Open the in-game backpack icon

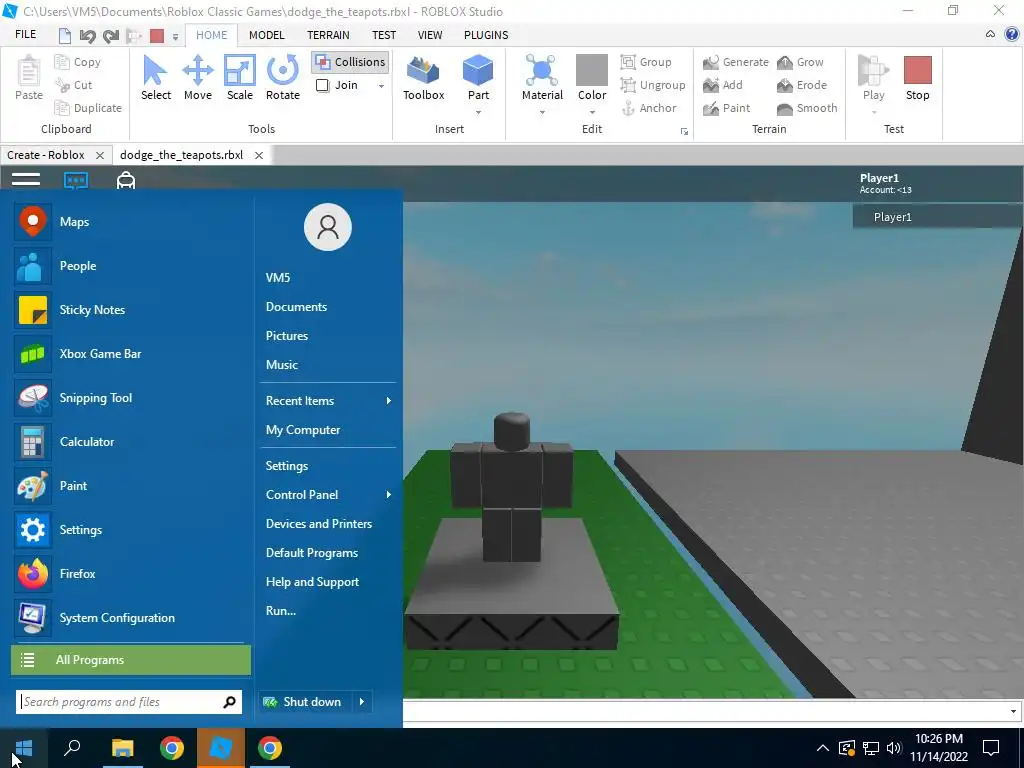pyautogui.click(x=125, y=180)
